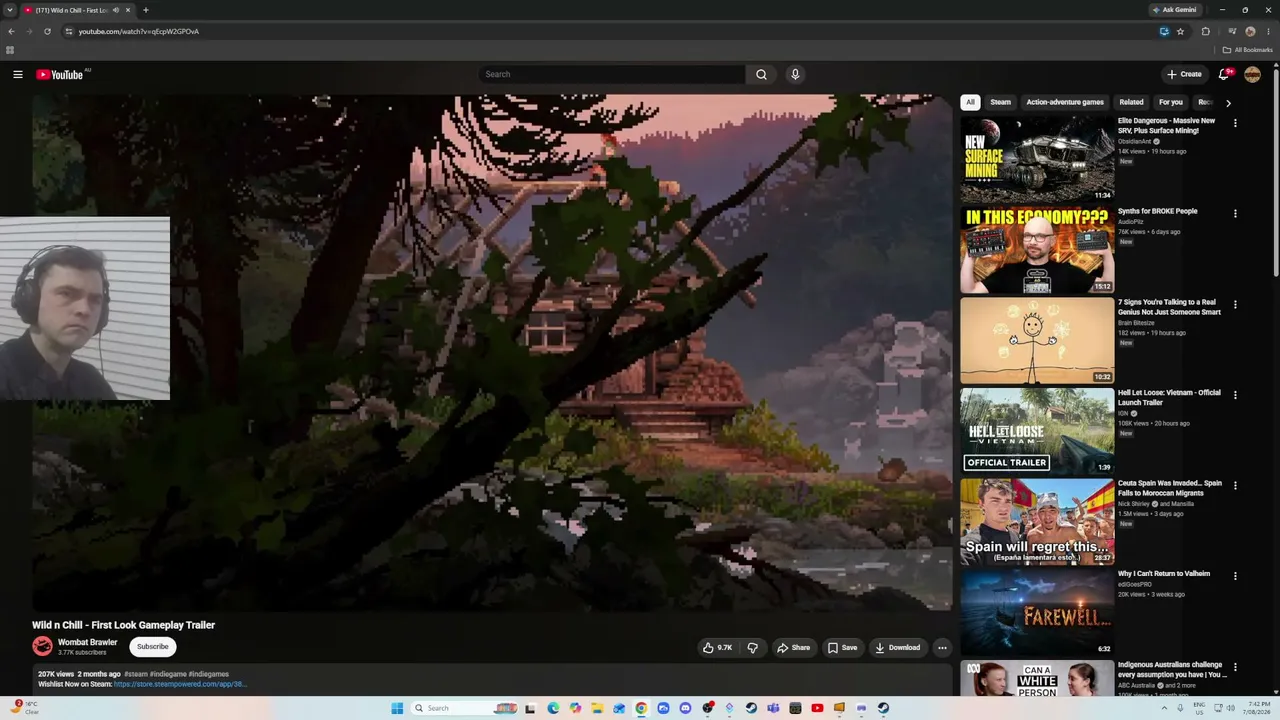Image resolution: width=1280 pixels, height=720 pixels.
Task: Go back to the previous page
Action: point(11,31)
